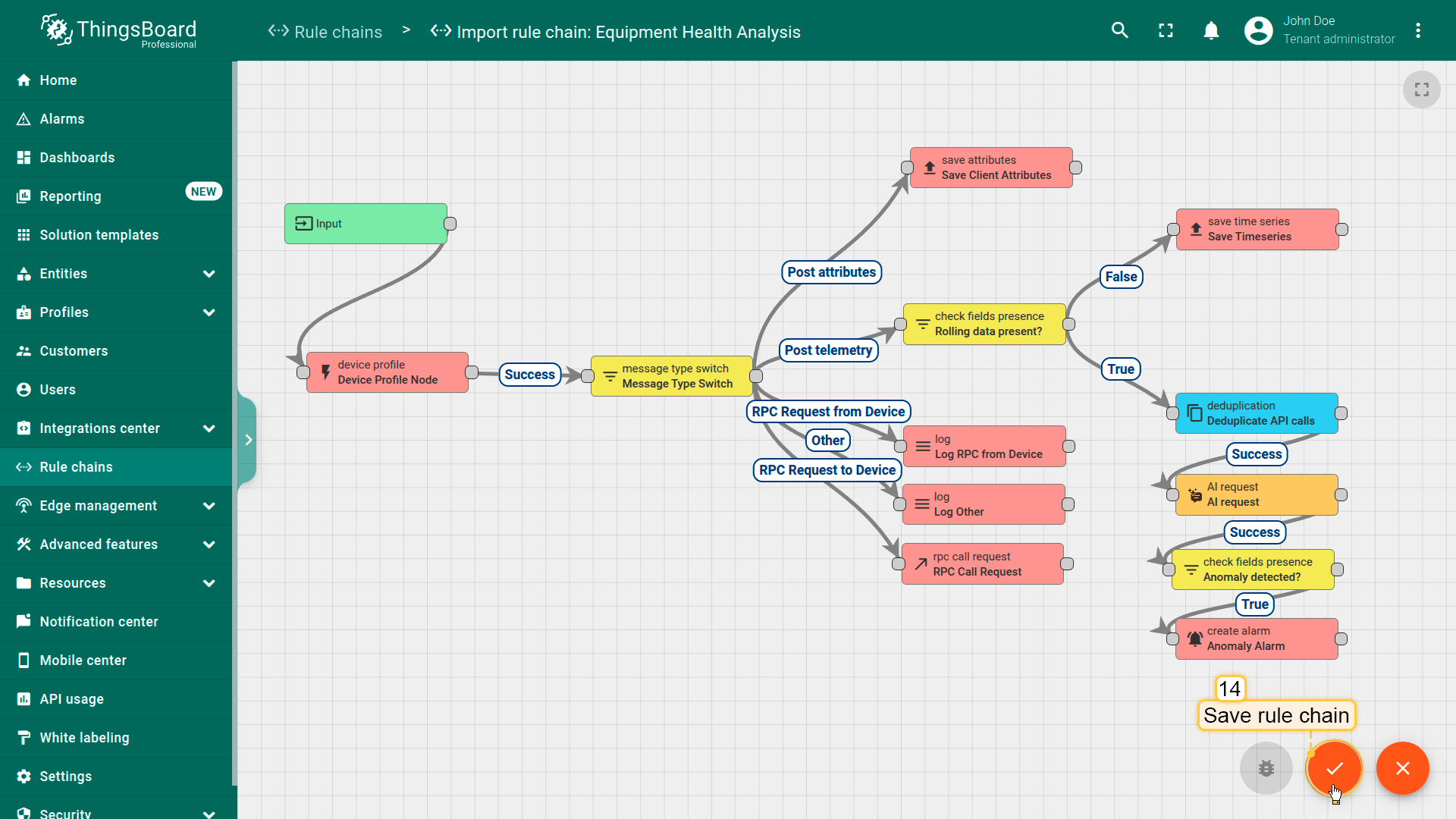This screenshot has width=1456, height=819.
Task: Select Rule chains in the sidebar
Action: [116, 467]
